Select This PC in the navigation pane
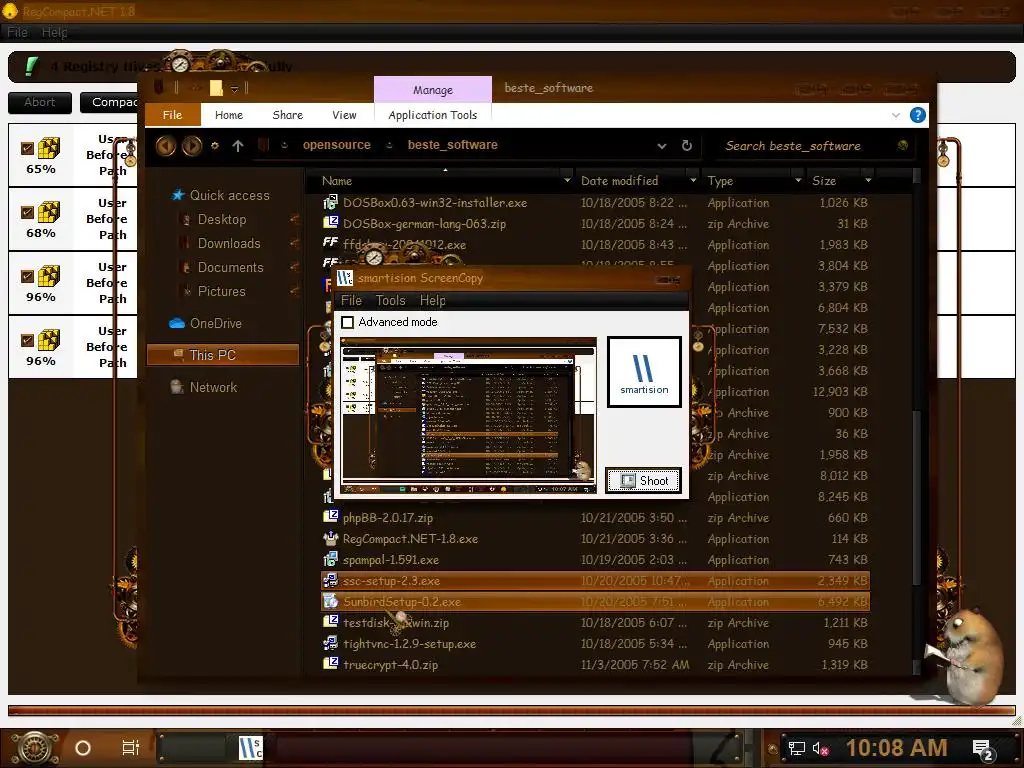 [223, 355]
